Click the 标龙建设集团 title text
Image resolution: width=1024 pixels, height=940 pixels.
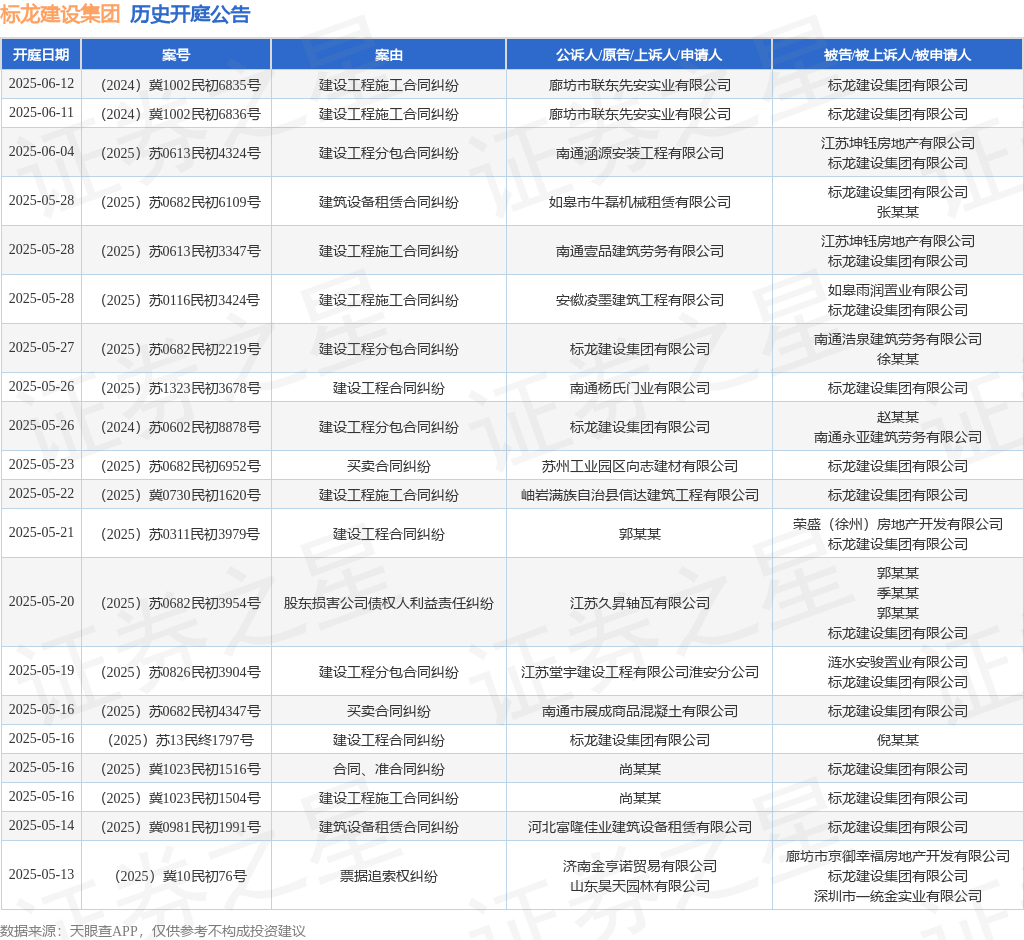(x=60, y=14)
